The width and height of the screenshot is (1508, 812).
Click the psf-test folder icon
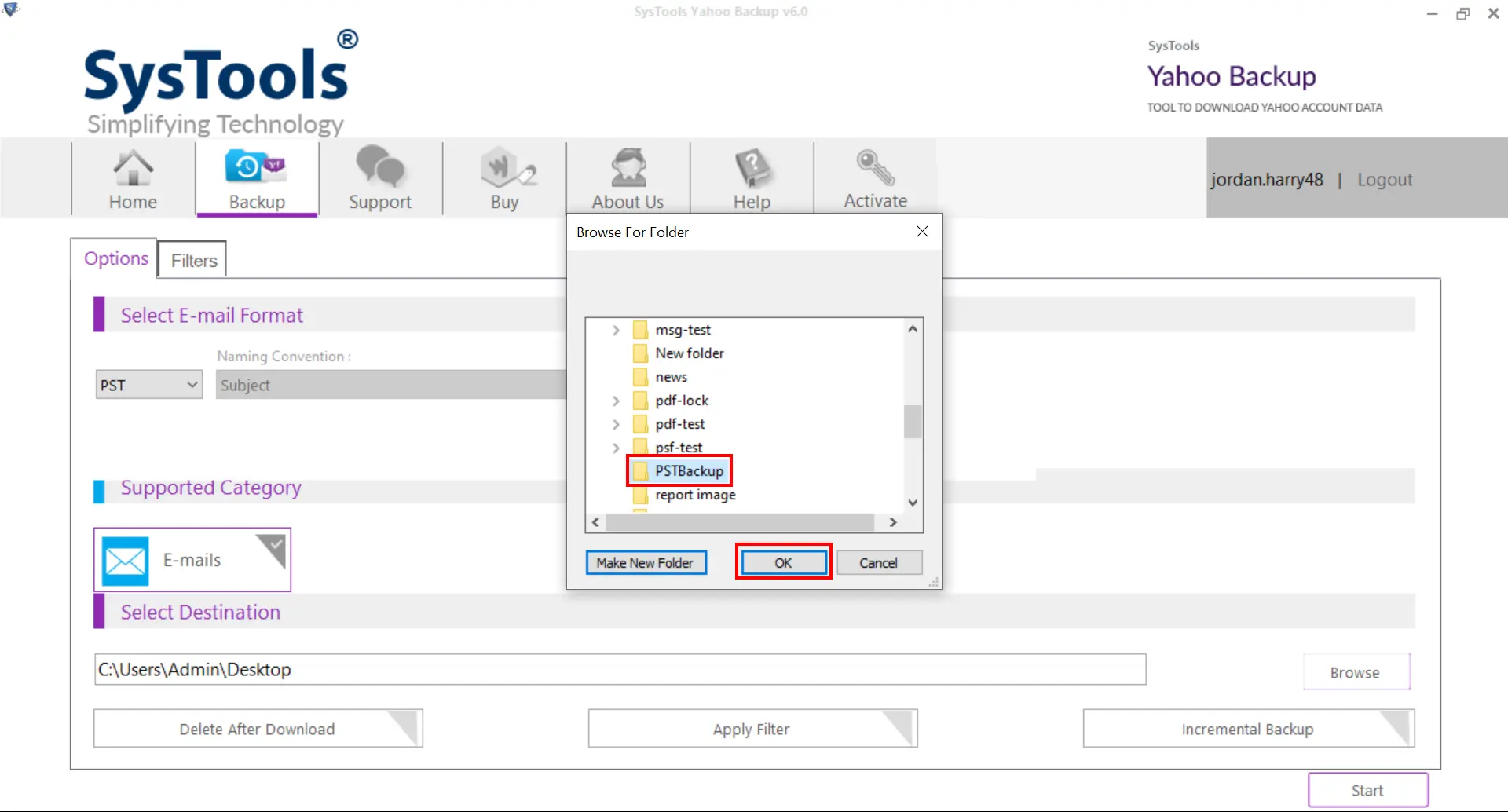pyautogui.click(x=641, y=447)
